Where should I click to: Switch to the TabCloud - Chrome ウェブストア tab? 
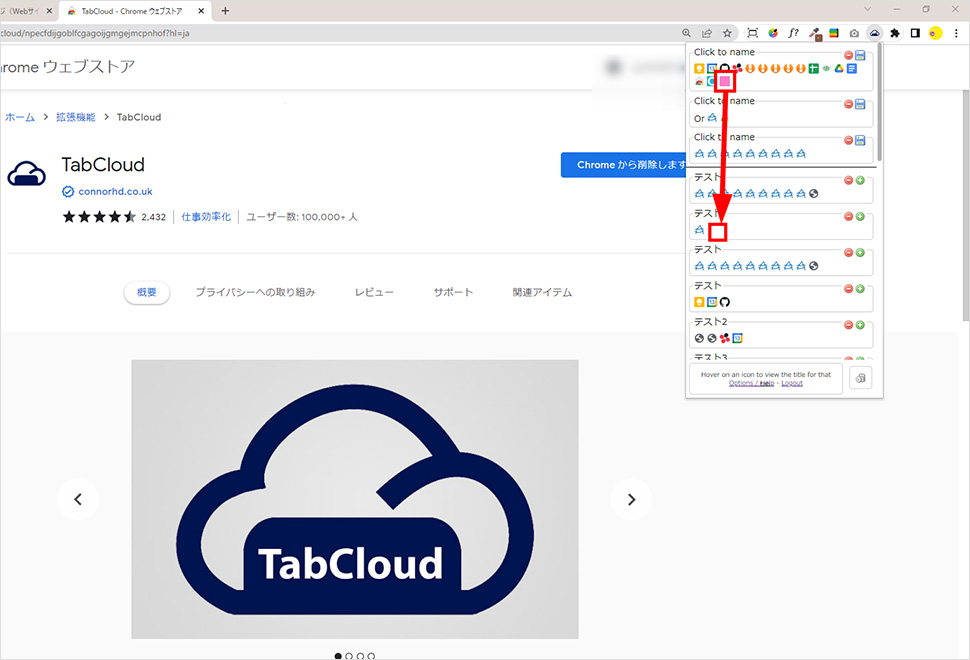(x=135, y=11)
